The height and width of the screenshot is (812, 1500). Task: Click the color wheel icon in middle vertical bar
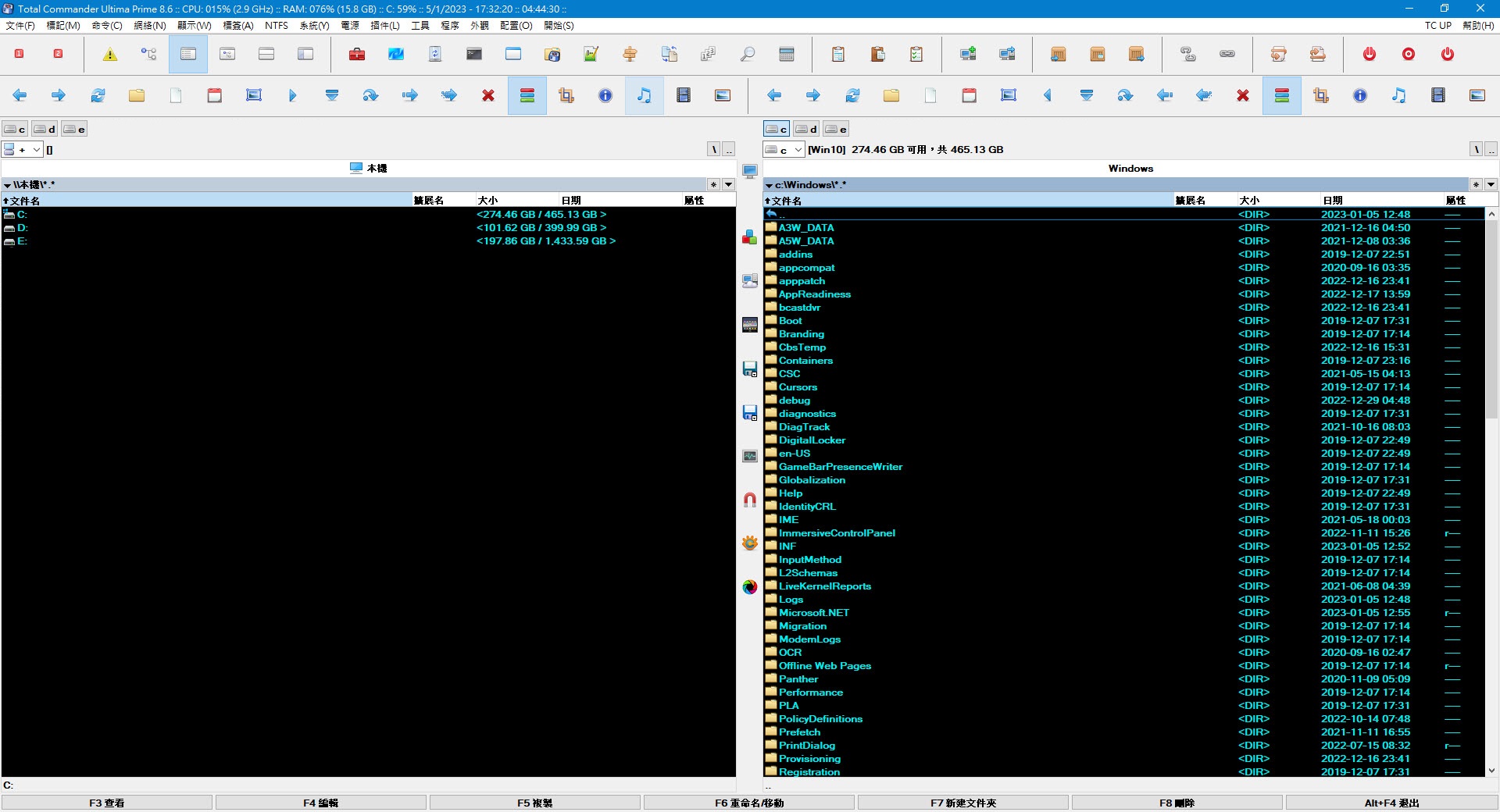click(x=750, y=587)
